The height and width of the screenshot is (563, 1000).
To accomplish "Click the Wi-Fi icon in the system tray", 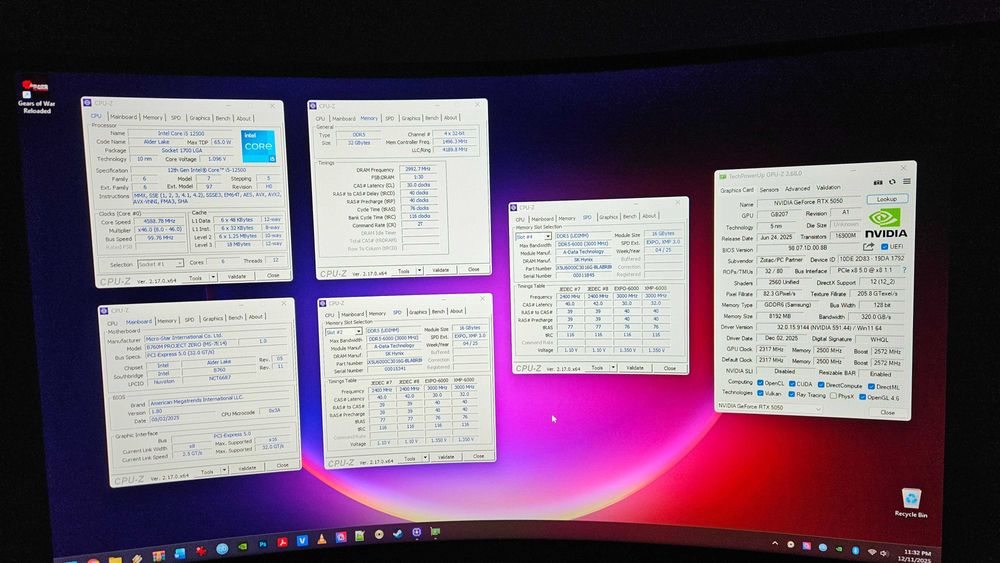I will (872, 552).
